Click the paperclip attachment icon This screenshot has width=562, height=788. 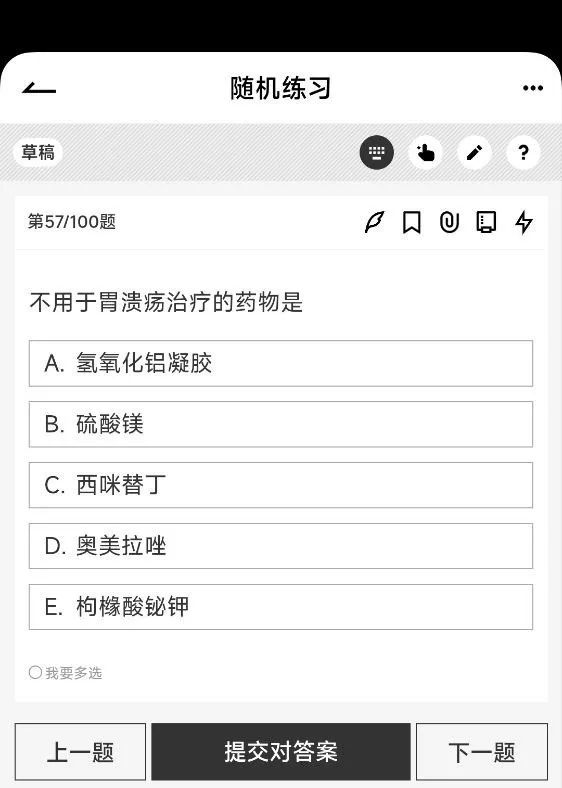pyautogui.click(x=449, y=222)
